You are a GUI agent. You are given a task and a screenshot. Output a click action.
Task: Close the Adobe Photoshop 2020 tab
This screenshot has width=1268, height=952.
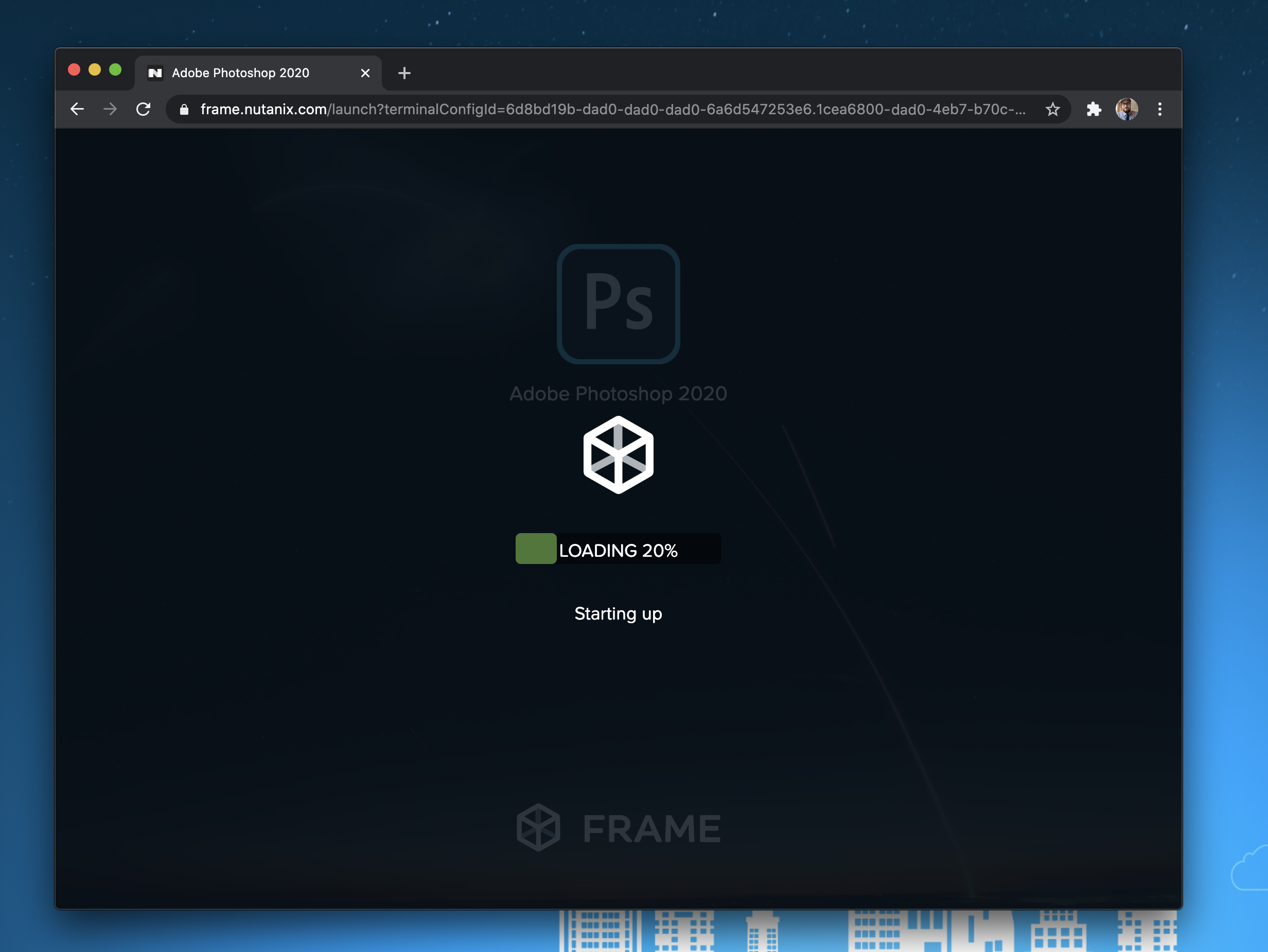point(365,74)
